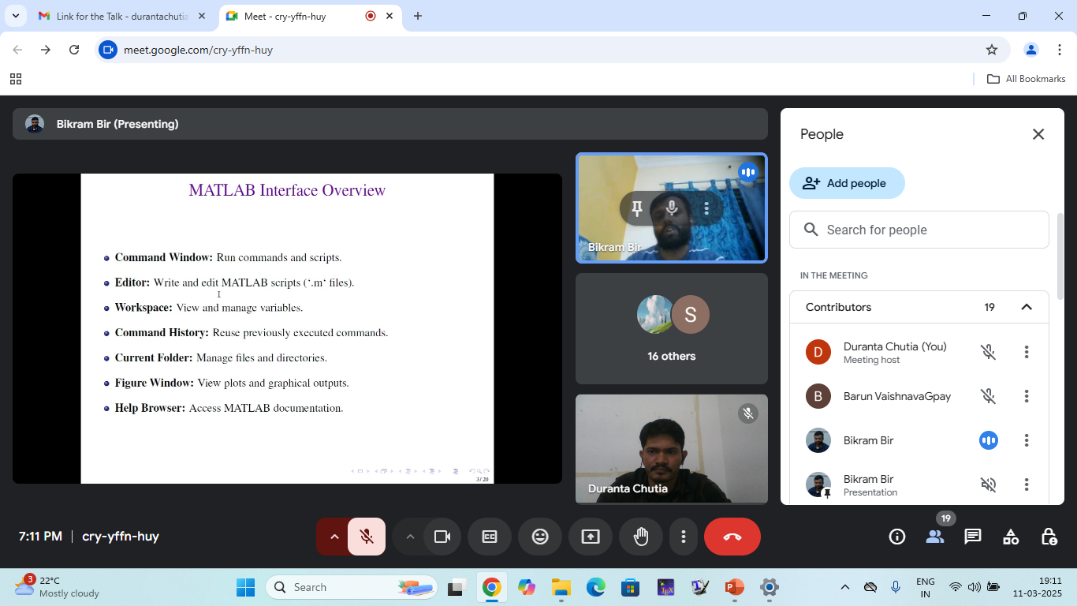
Task: Open PowerPoint from the Windows taskbar
Action: pos(734,587)
